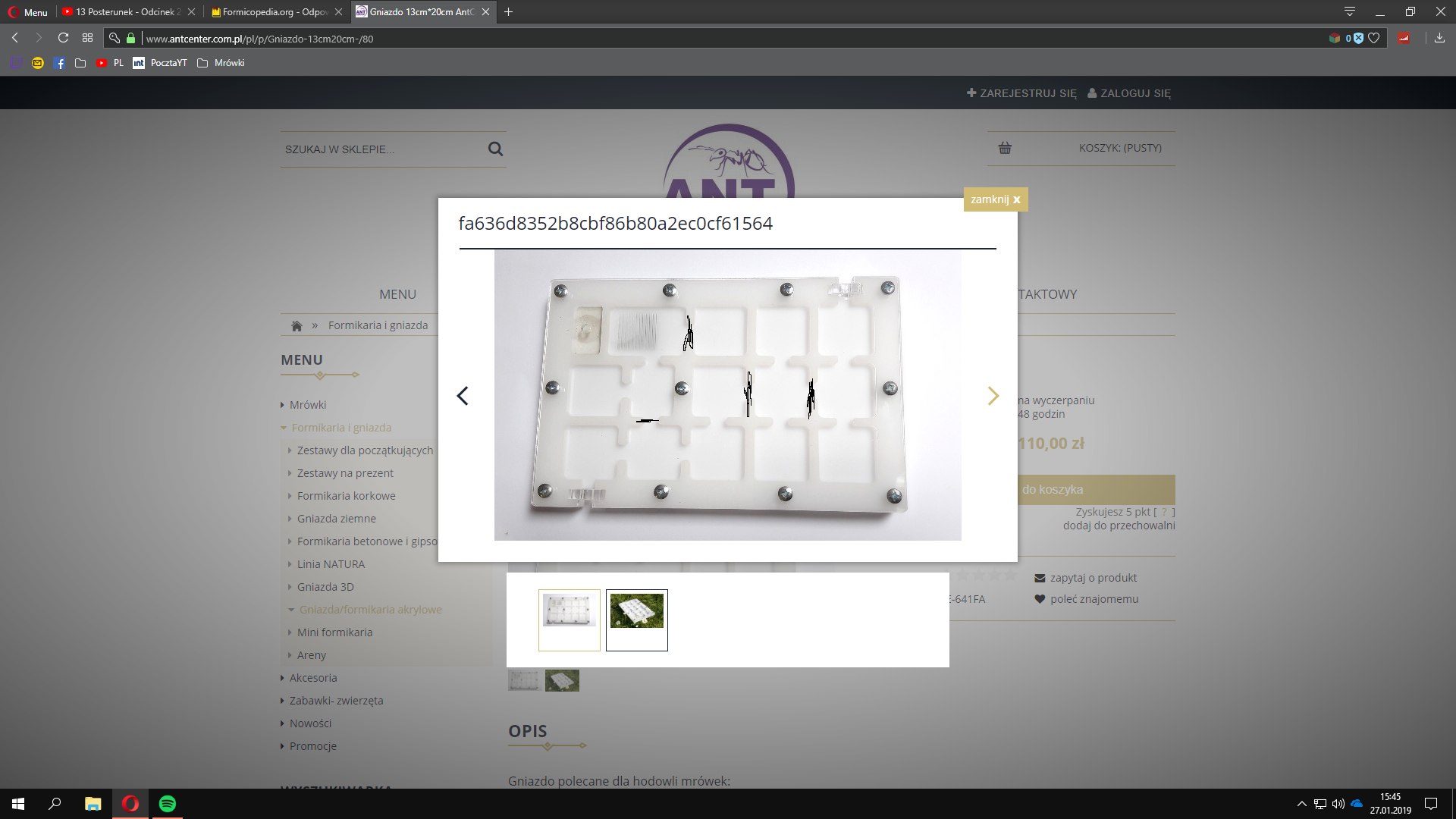Show the next image with right arrow
Viewport: 1456px width, 819px height.
[x=993, y=396]
